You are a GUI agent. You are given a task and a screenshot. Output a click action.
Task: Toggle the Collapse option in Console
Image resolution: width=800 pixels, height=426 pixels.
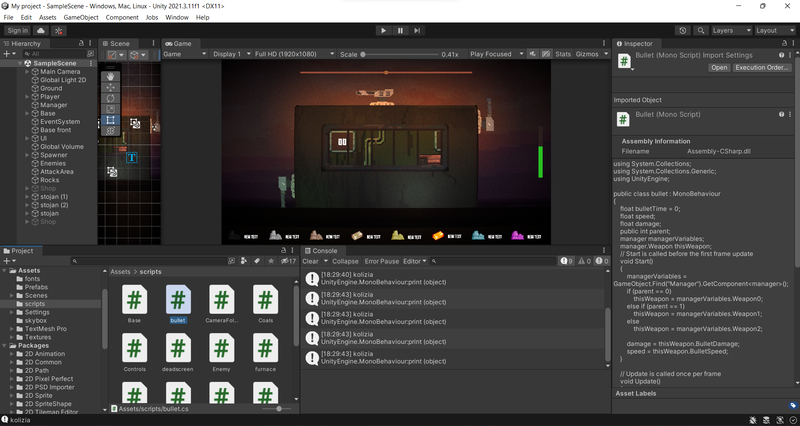tap(345, 261)
